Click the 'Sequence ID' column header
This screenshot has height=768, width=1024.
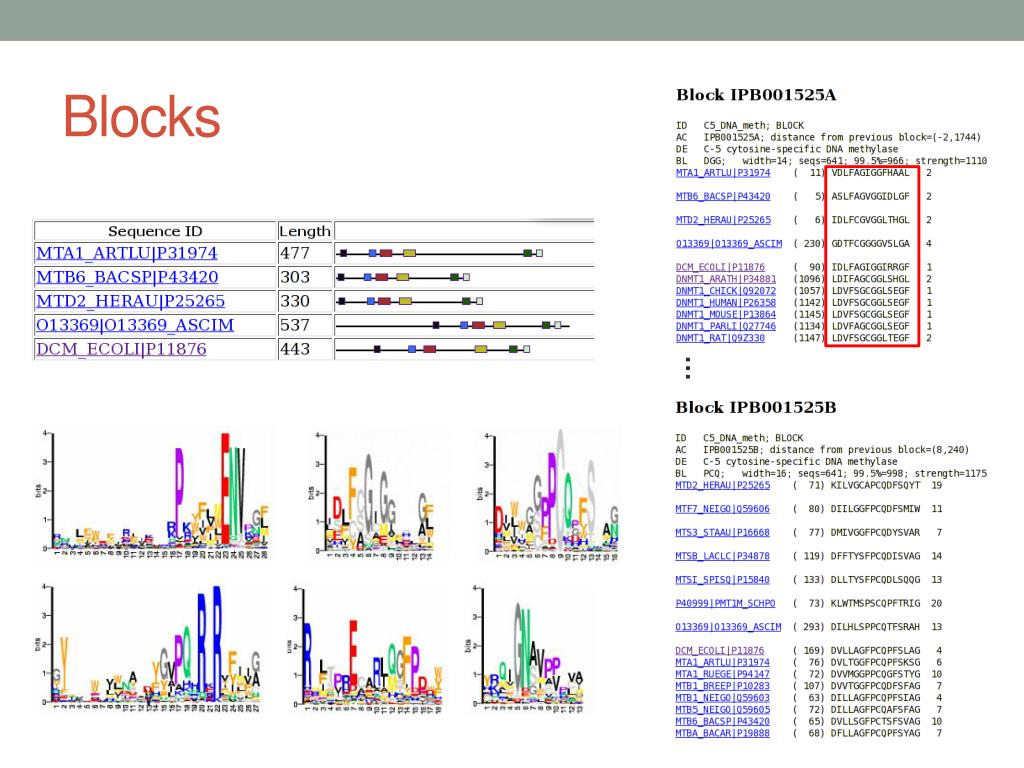point(155,231)
